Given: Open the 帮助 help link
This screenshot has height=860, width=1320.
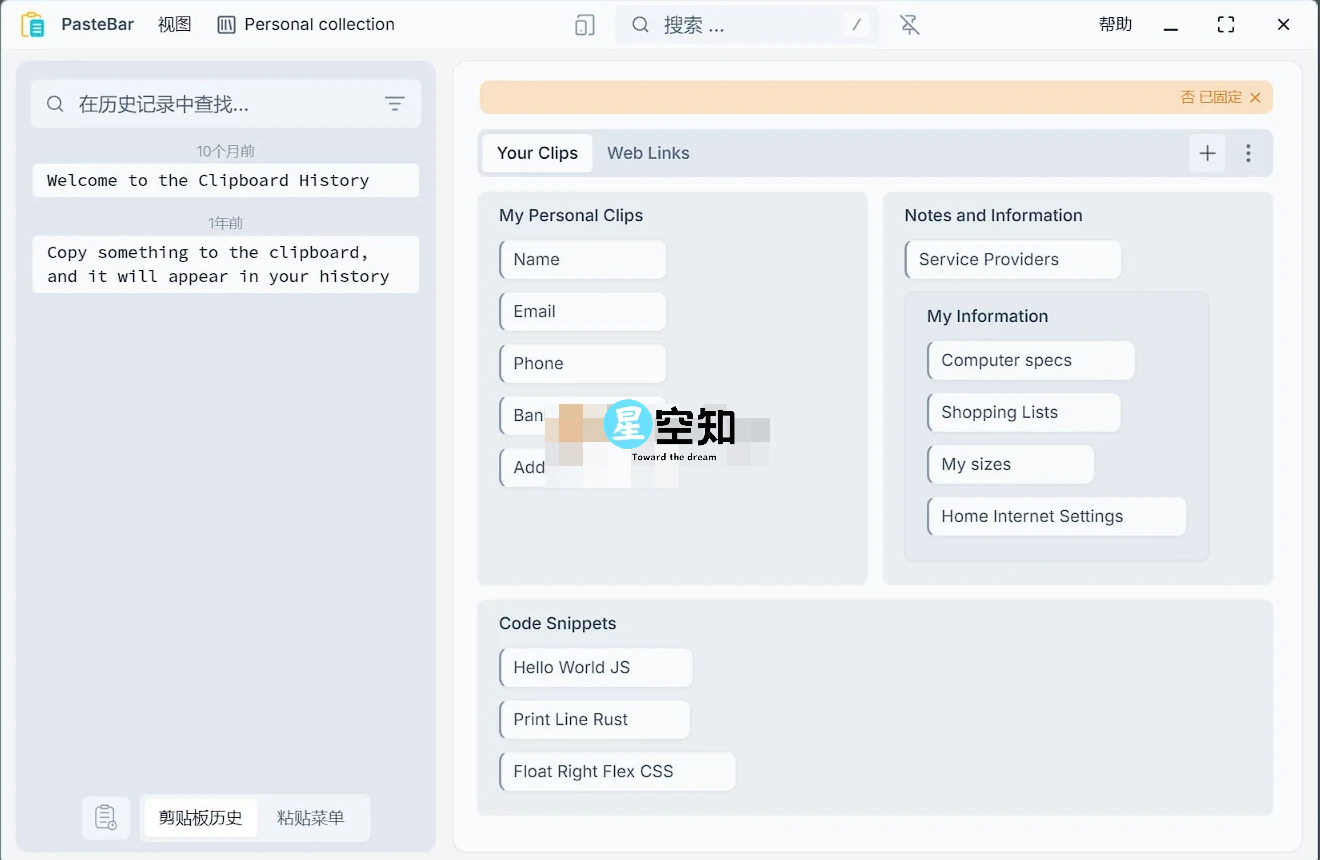Looking at the screenshot, I should (x=1115, y=24).
